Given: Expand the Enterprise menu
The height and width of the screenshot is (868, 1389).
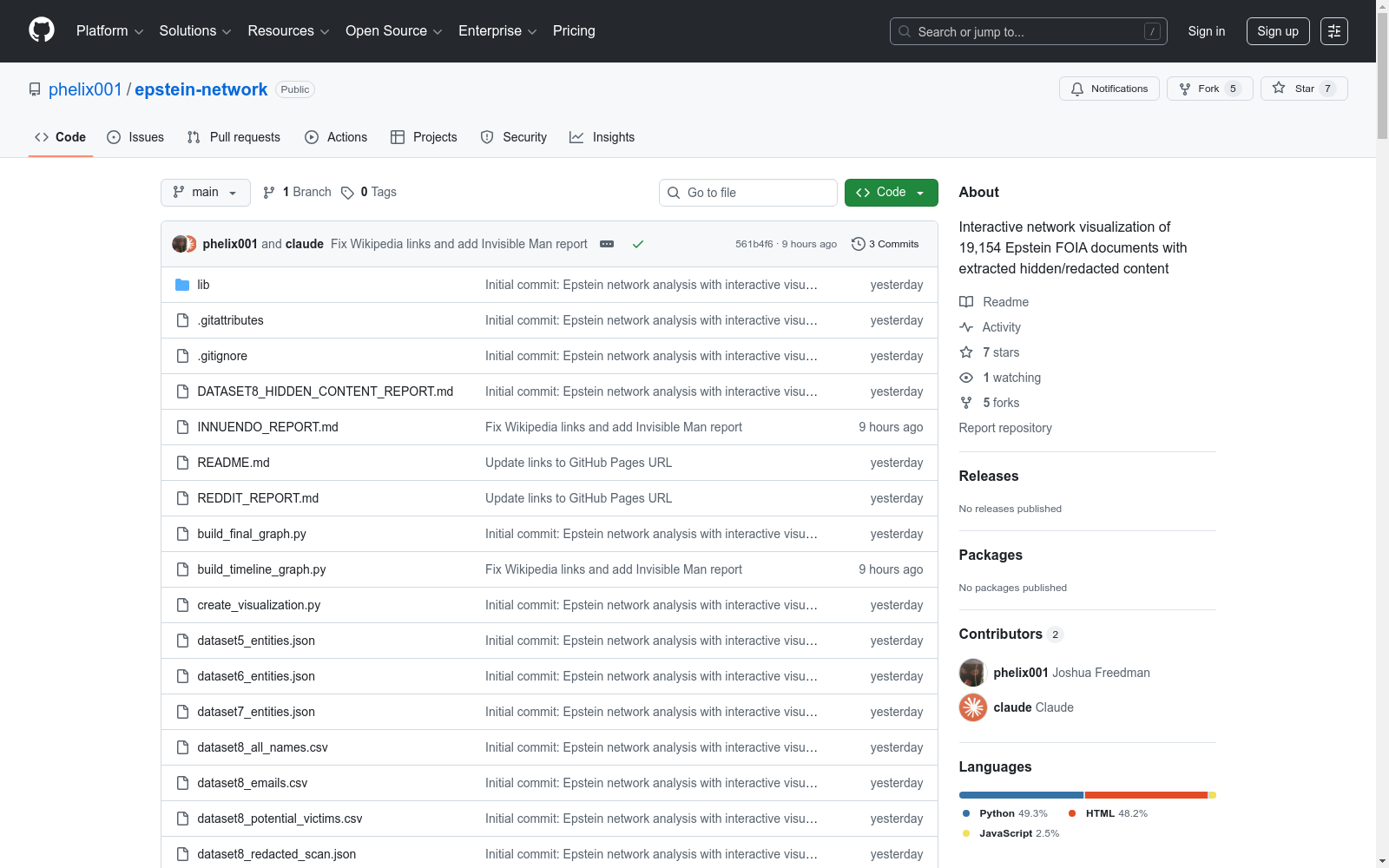Looking at the screenshot, I should click(497, 31).
